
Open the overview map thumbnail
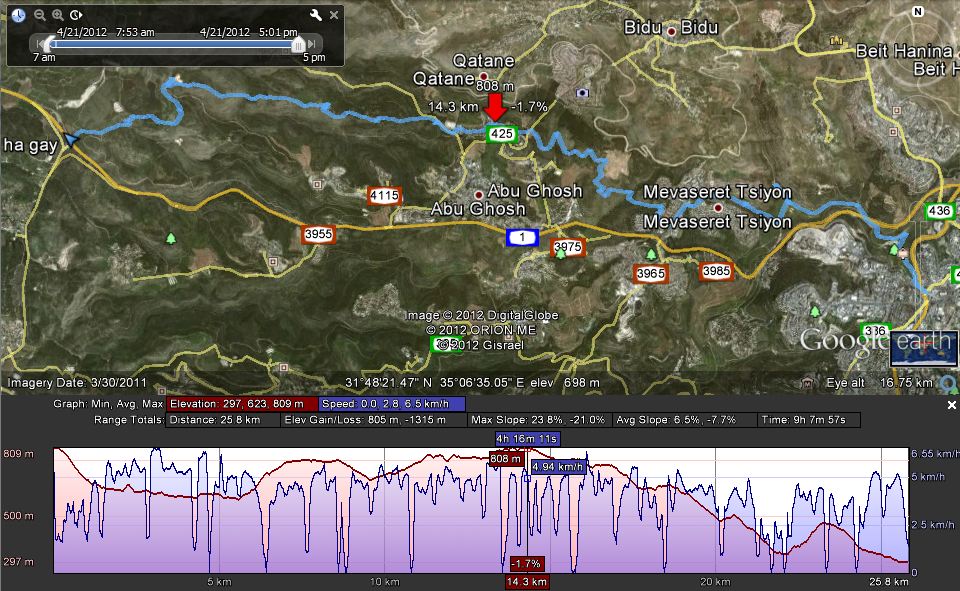[x=923, y=350]
